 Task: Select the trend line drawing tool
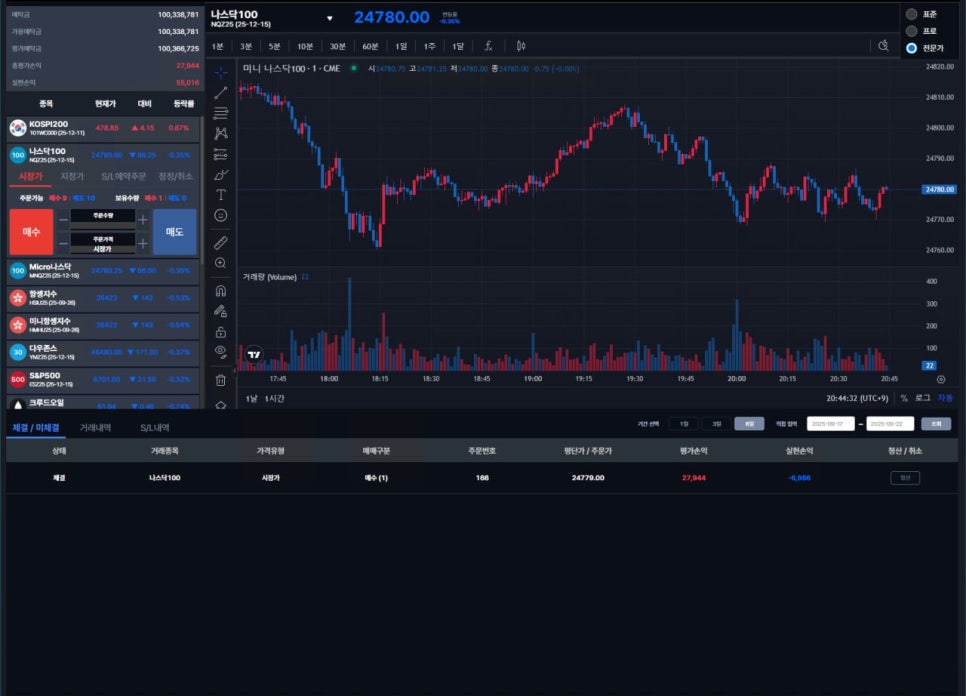[x=221, y=92]
